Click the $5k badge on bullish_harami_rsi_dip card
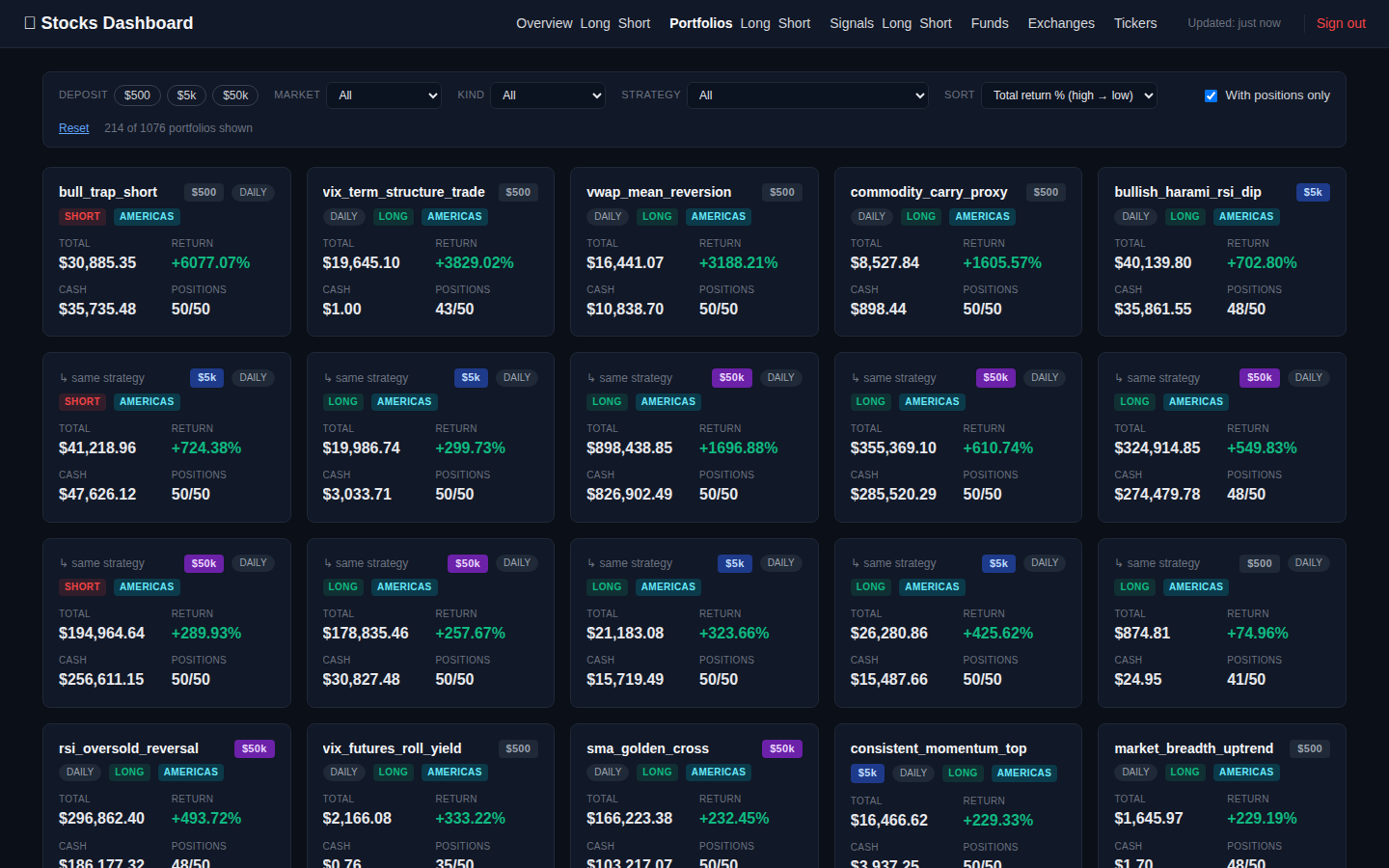Viewport: 1389px width, 868px height. [1313, 192]
